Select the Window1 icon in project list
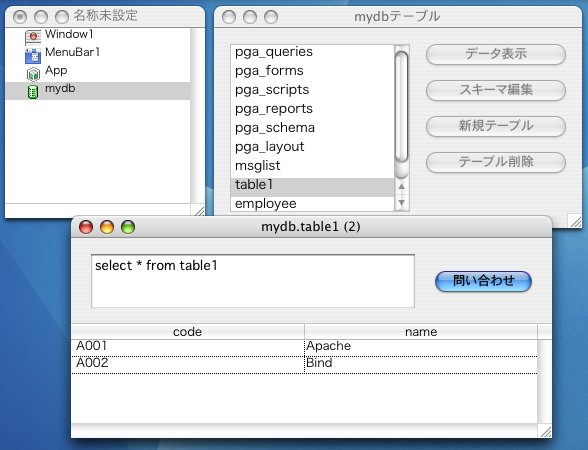The image size is (588, 450). click(33, 37)
